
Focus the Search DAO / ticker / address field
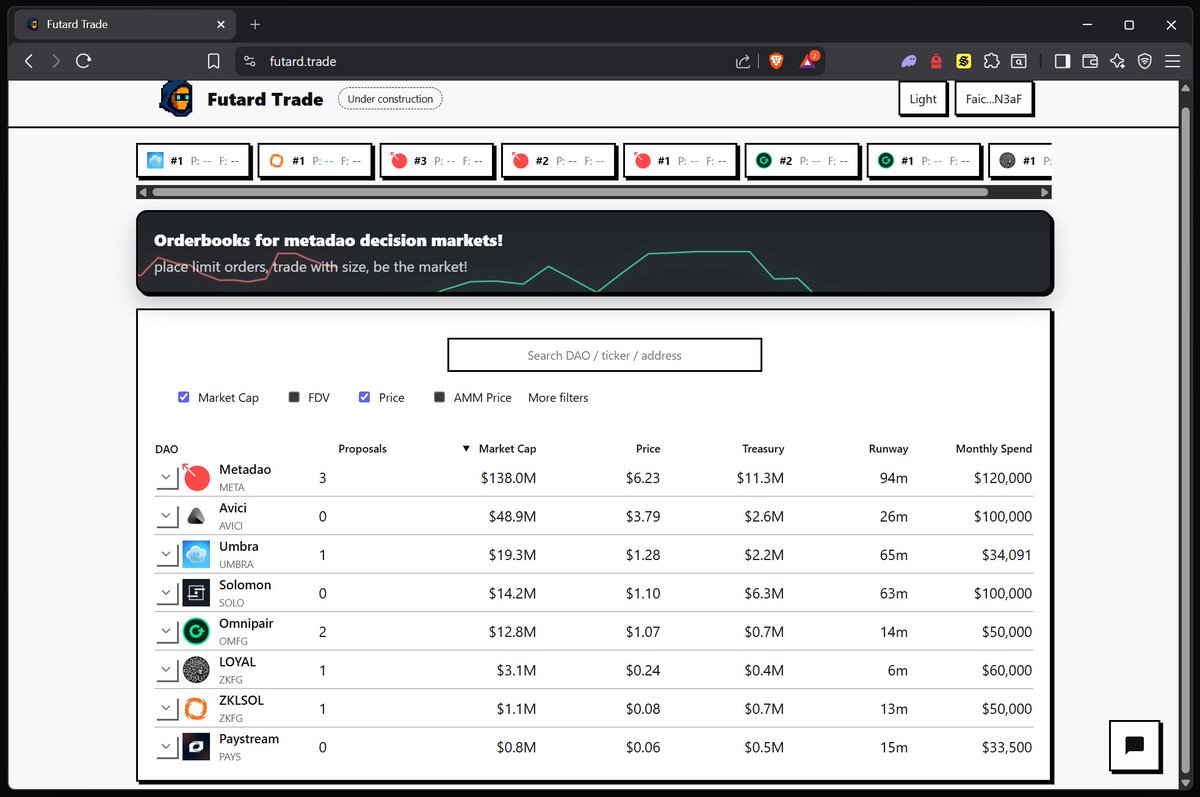pos(604,355)
